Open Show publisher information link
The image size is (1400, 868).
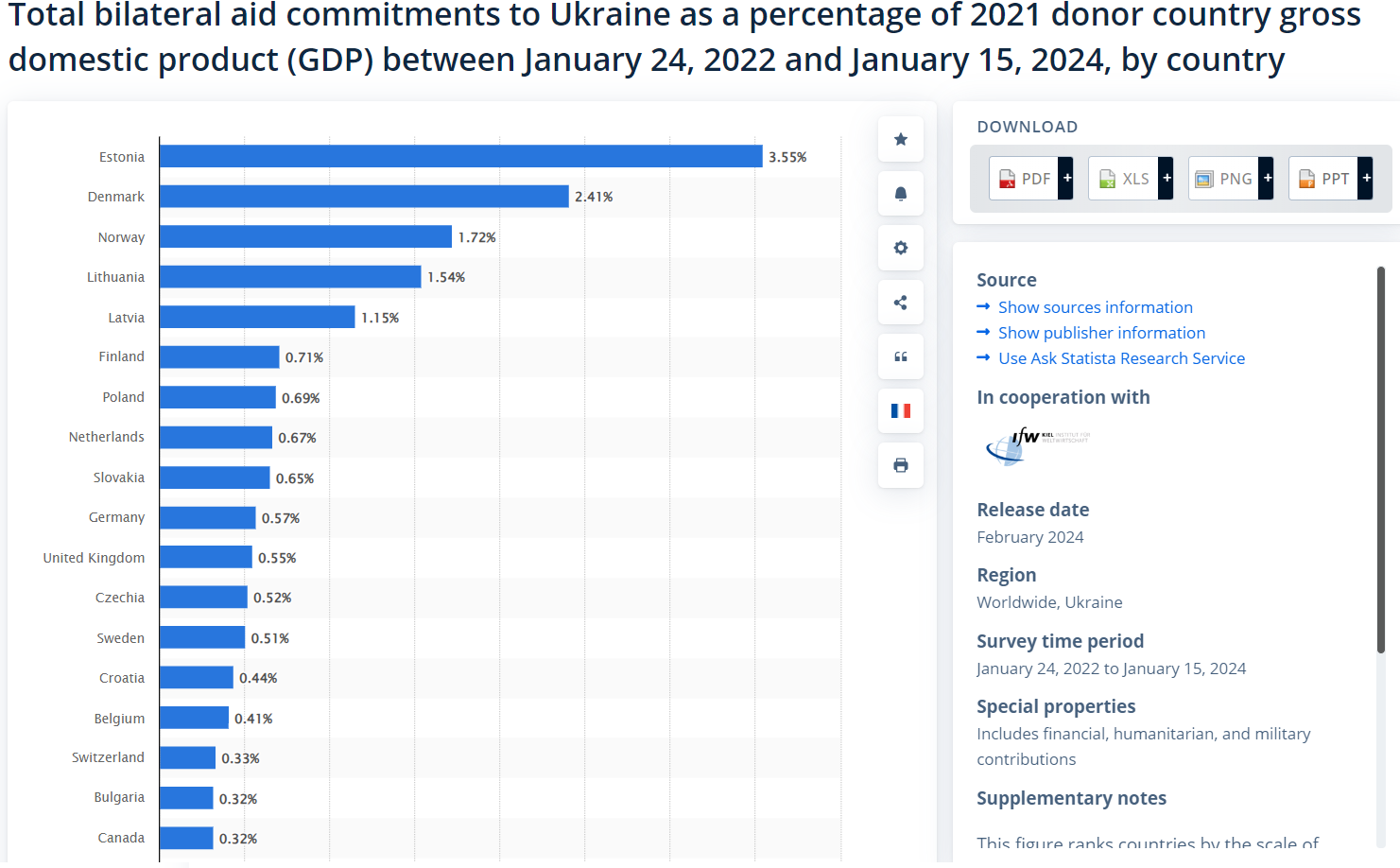point(1101,333)
